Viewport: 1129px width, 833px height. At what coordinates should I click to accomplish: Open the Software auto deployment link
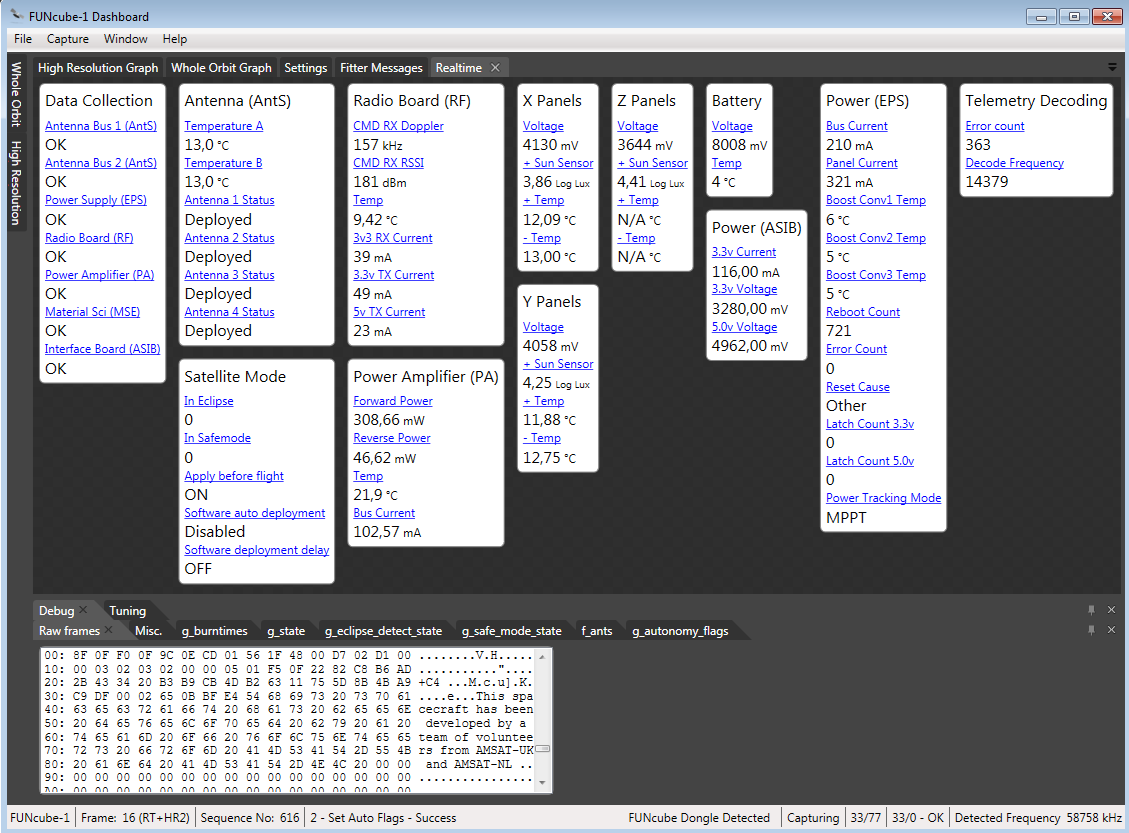[255, 513]
